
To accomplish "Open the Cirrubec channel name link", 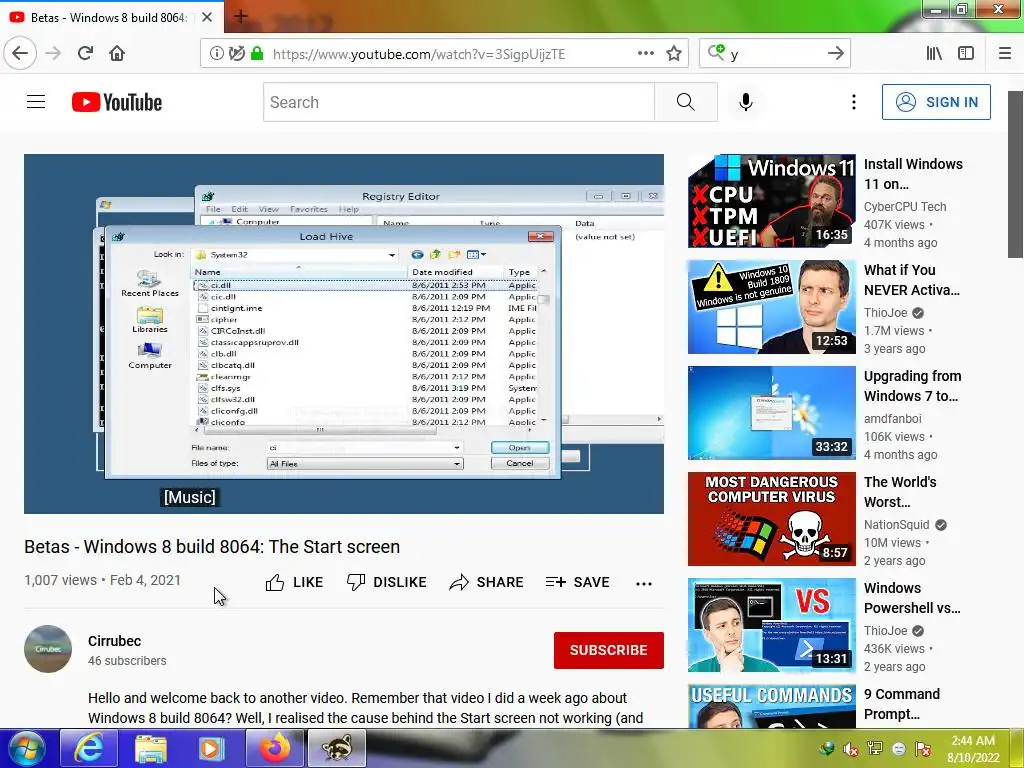I will 114,641.
